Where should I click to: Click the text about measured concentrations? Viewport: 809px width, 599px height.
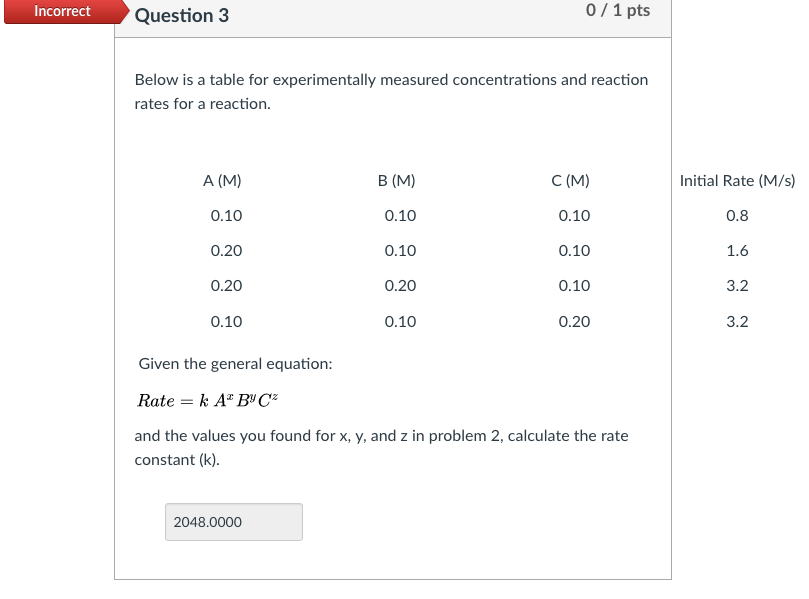(x=390, y=91)
